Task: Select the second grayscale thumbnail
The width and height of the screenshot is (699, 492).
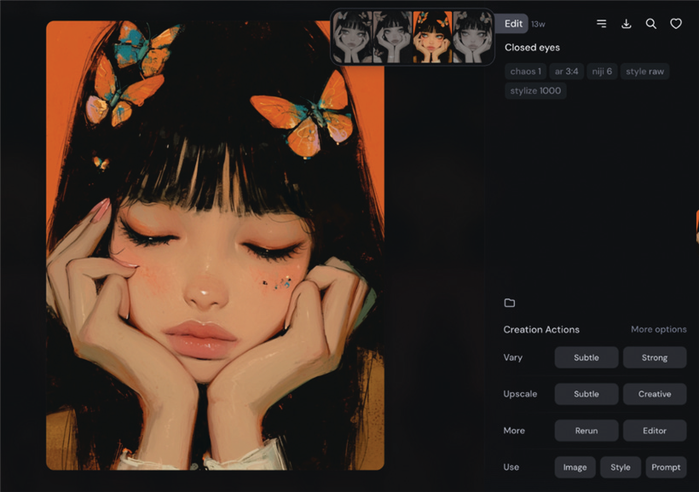Action: pos(392,37)
